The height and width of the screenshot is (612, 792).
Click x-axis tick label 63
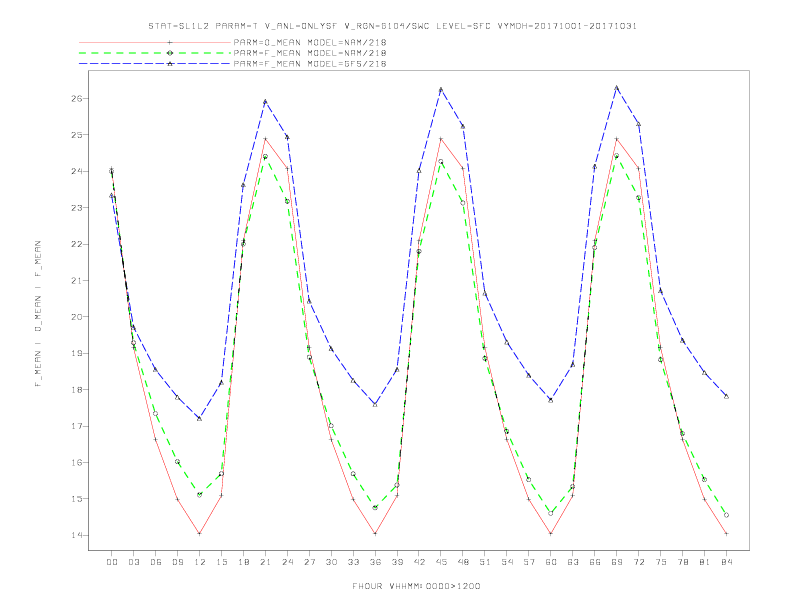[x=573, y=562]
